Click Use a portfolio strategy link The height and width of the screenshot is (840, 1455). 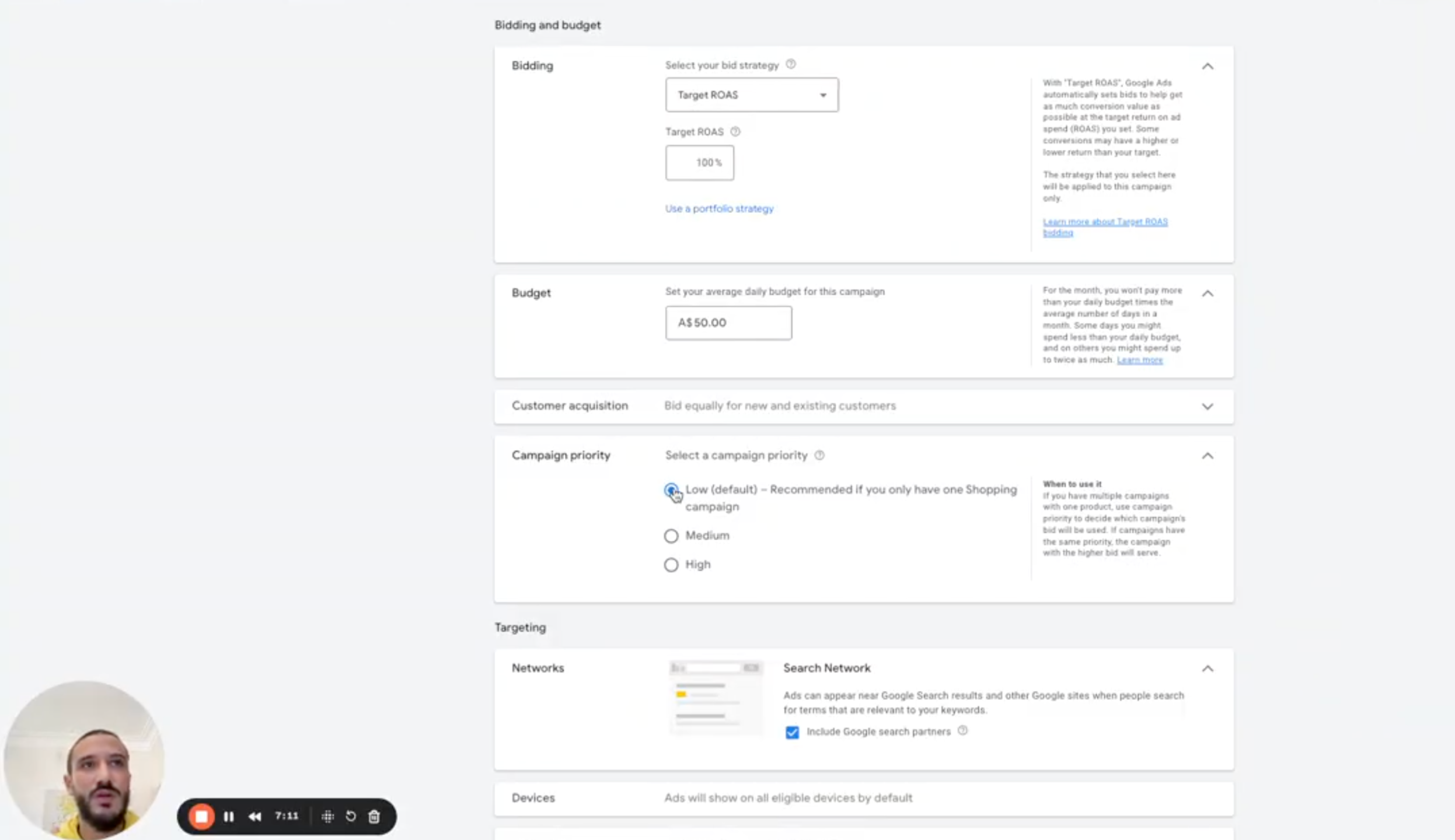[718, 209]
